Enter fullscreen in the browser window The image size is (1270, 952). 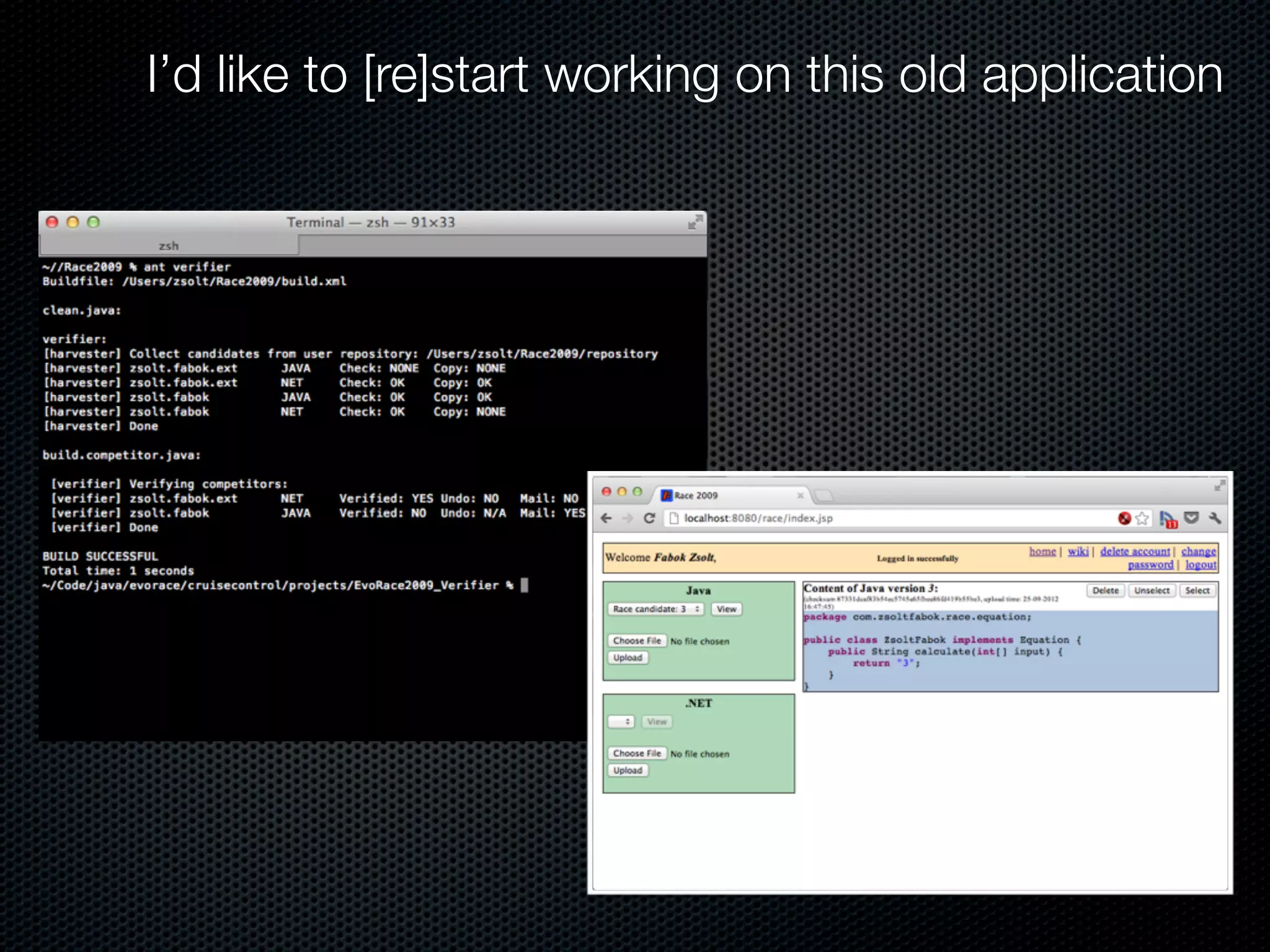coord(1219,485)
